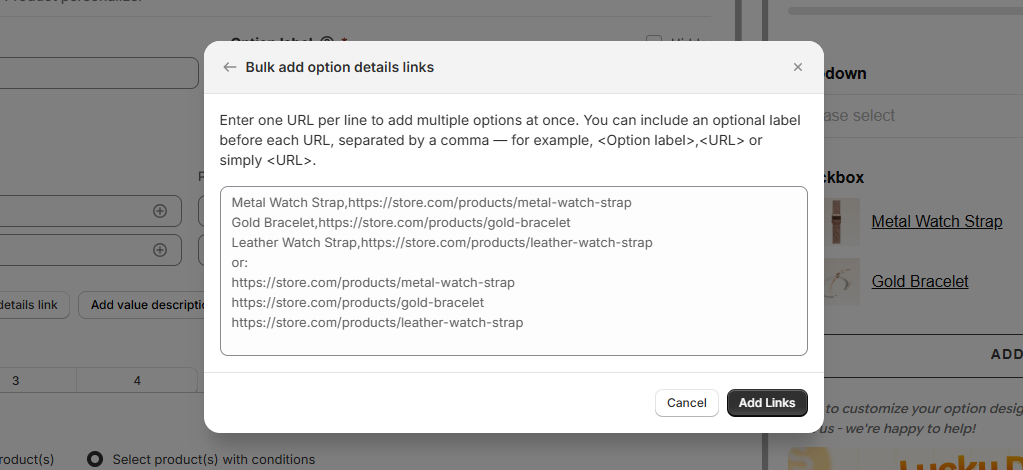Open the Metal Watch Strap link

(x=936, y=221)
